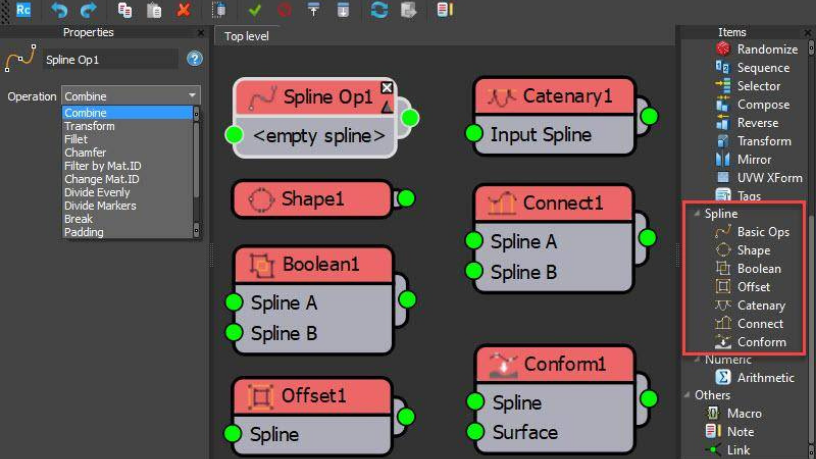Image resolution: width=816 pixels, height=459 pixels.
Task: Click Spline Op1 node output connector
Action: 410,118
